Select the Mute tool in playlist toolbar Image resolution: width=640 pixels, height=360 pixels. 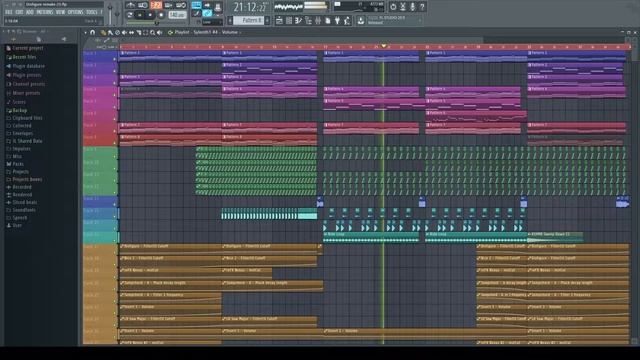click(x=124, y=32)
